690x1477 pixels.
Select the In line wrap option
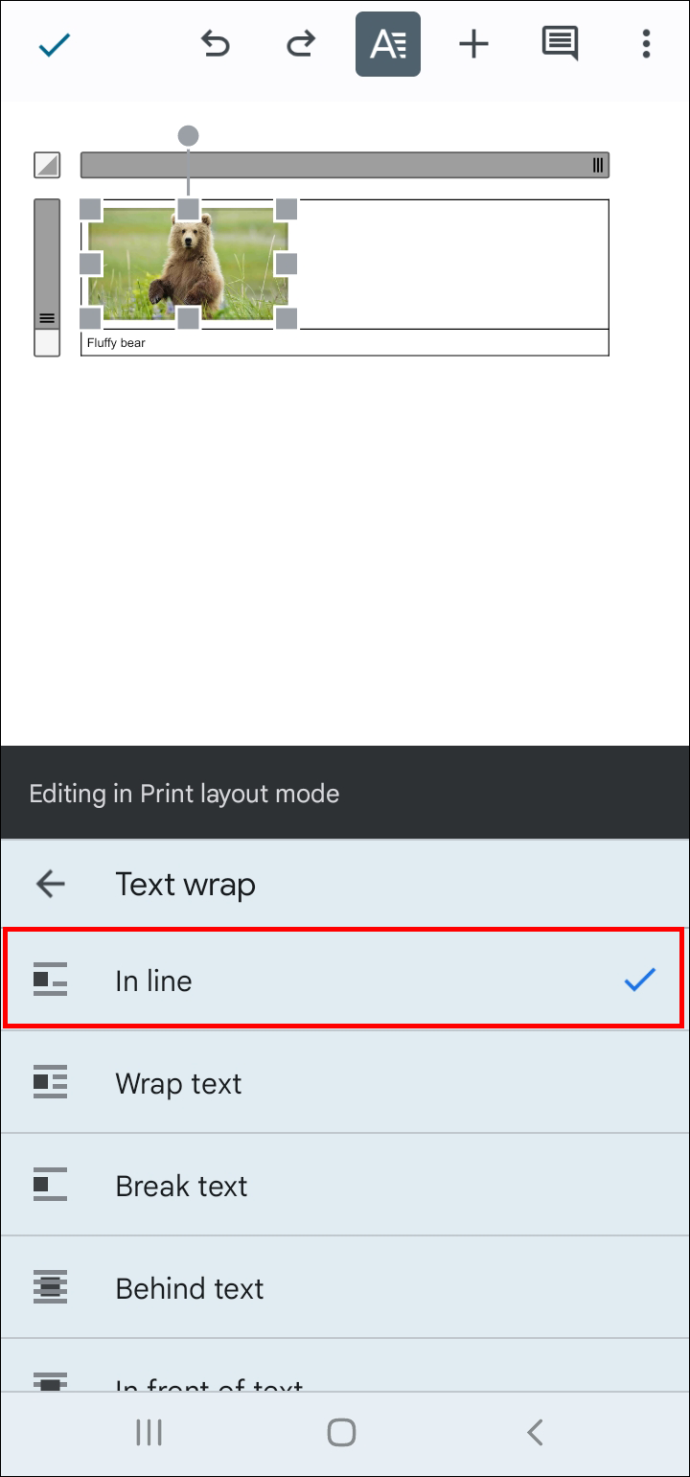[345, 980]
